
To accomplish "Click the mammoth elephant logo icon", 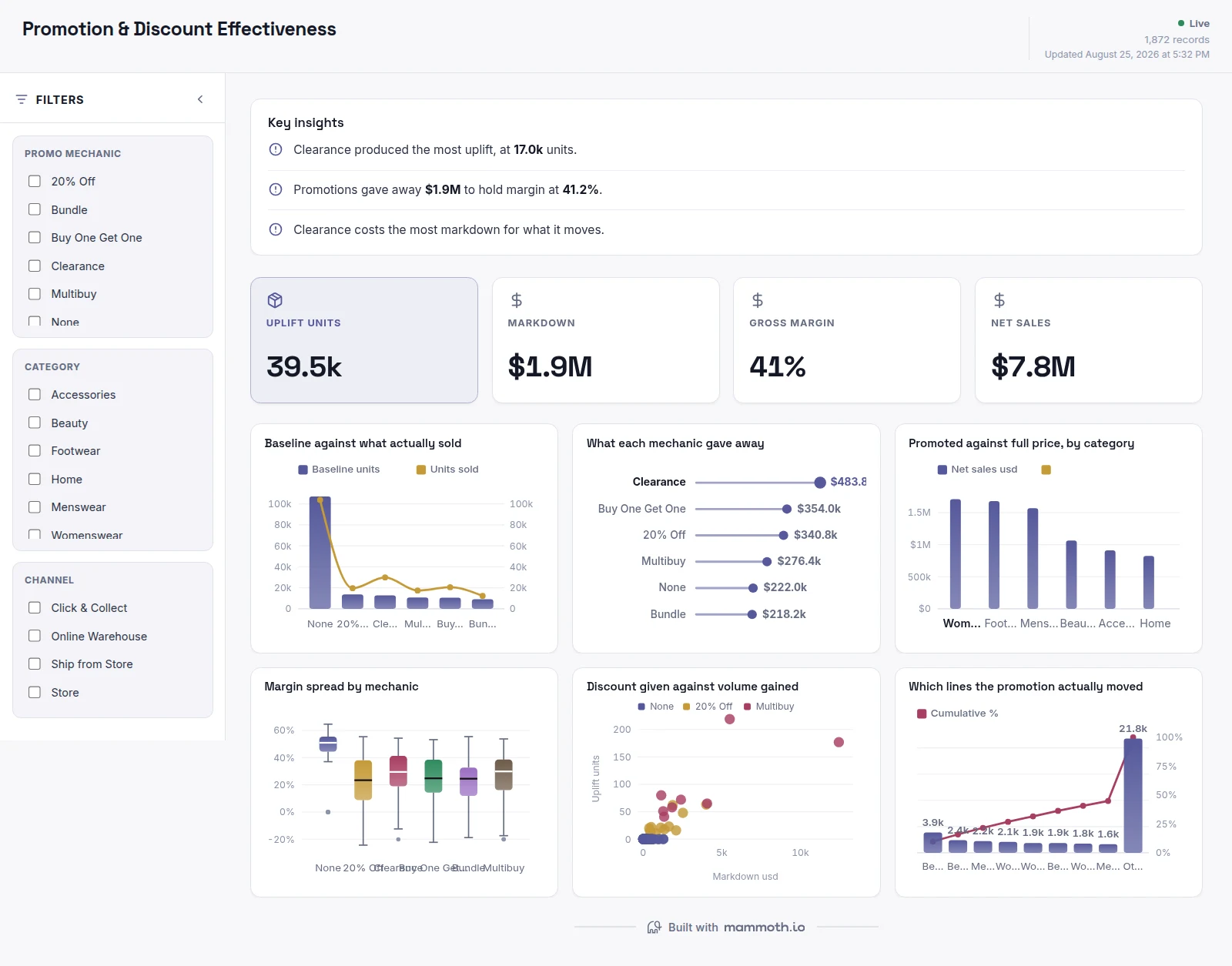I will click(654, 928).
